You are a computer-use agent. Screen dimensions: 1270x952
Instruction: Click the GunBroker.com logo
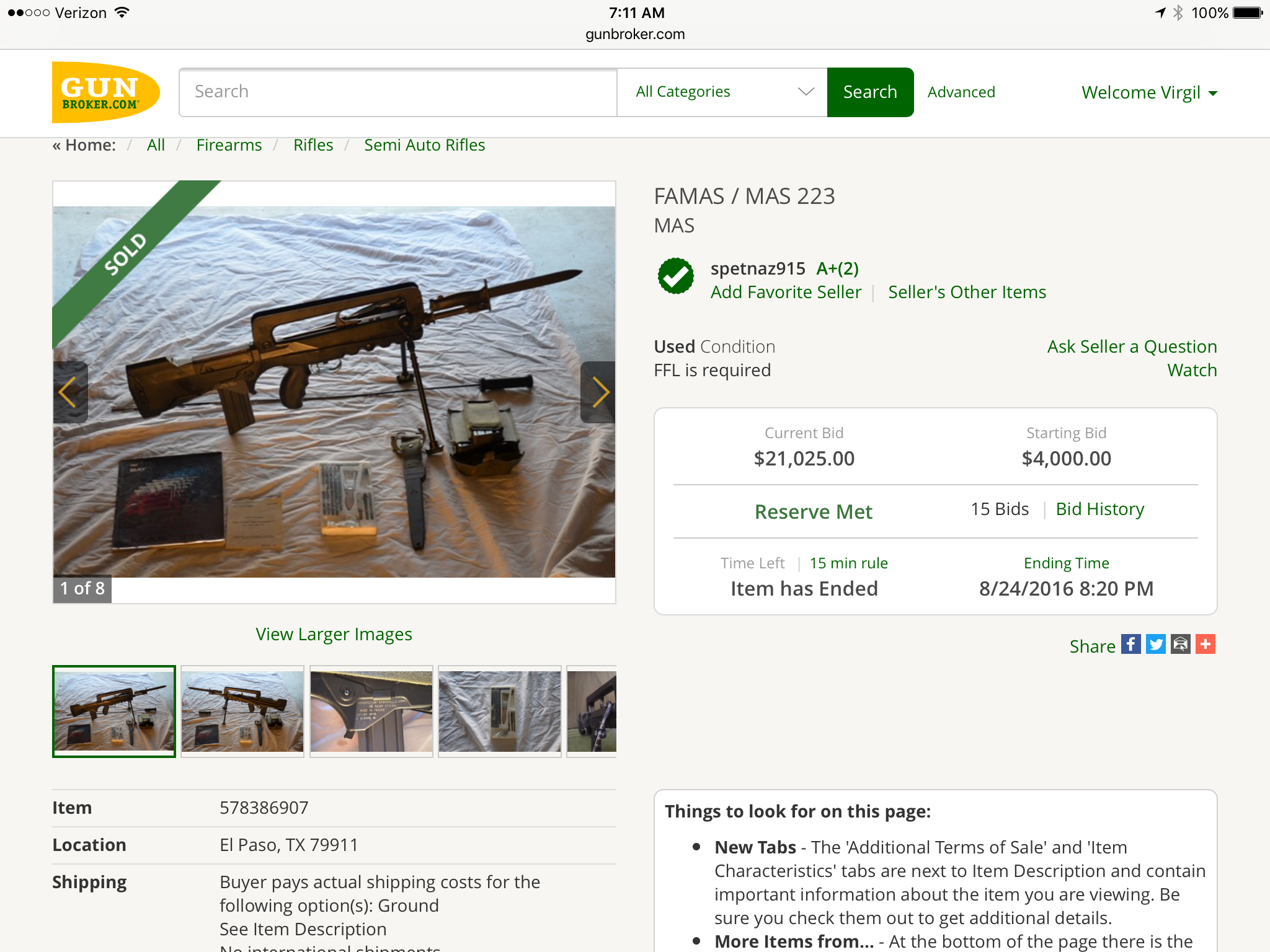tap(106, 92)
